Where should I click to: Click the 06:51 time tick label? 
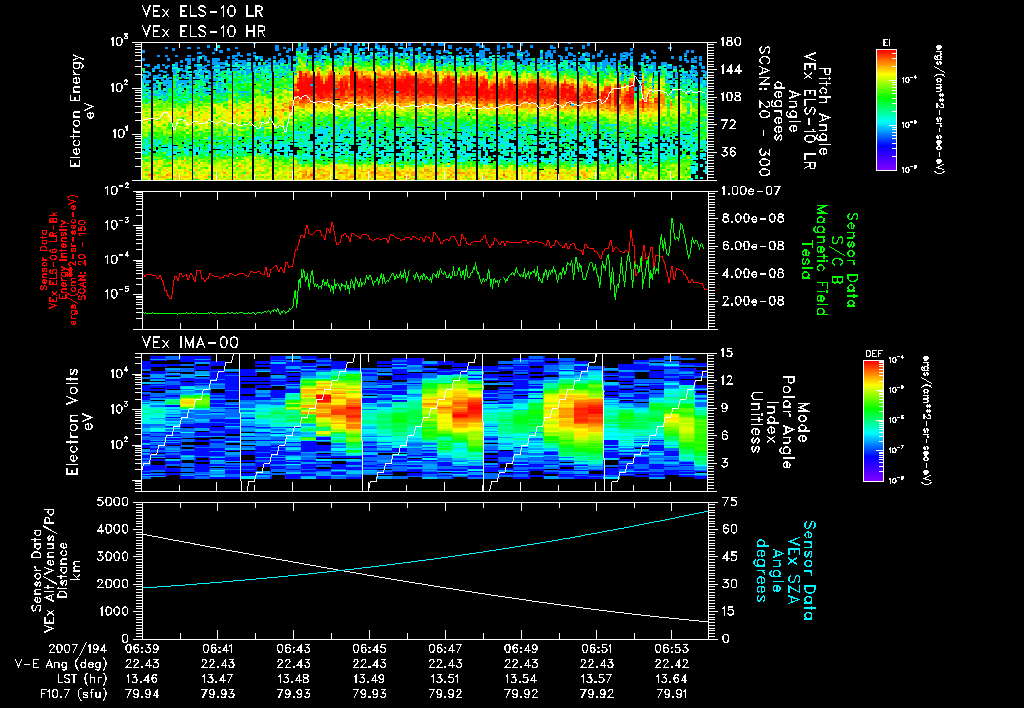pyautogui.click(x=596, y=649)
